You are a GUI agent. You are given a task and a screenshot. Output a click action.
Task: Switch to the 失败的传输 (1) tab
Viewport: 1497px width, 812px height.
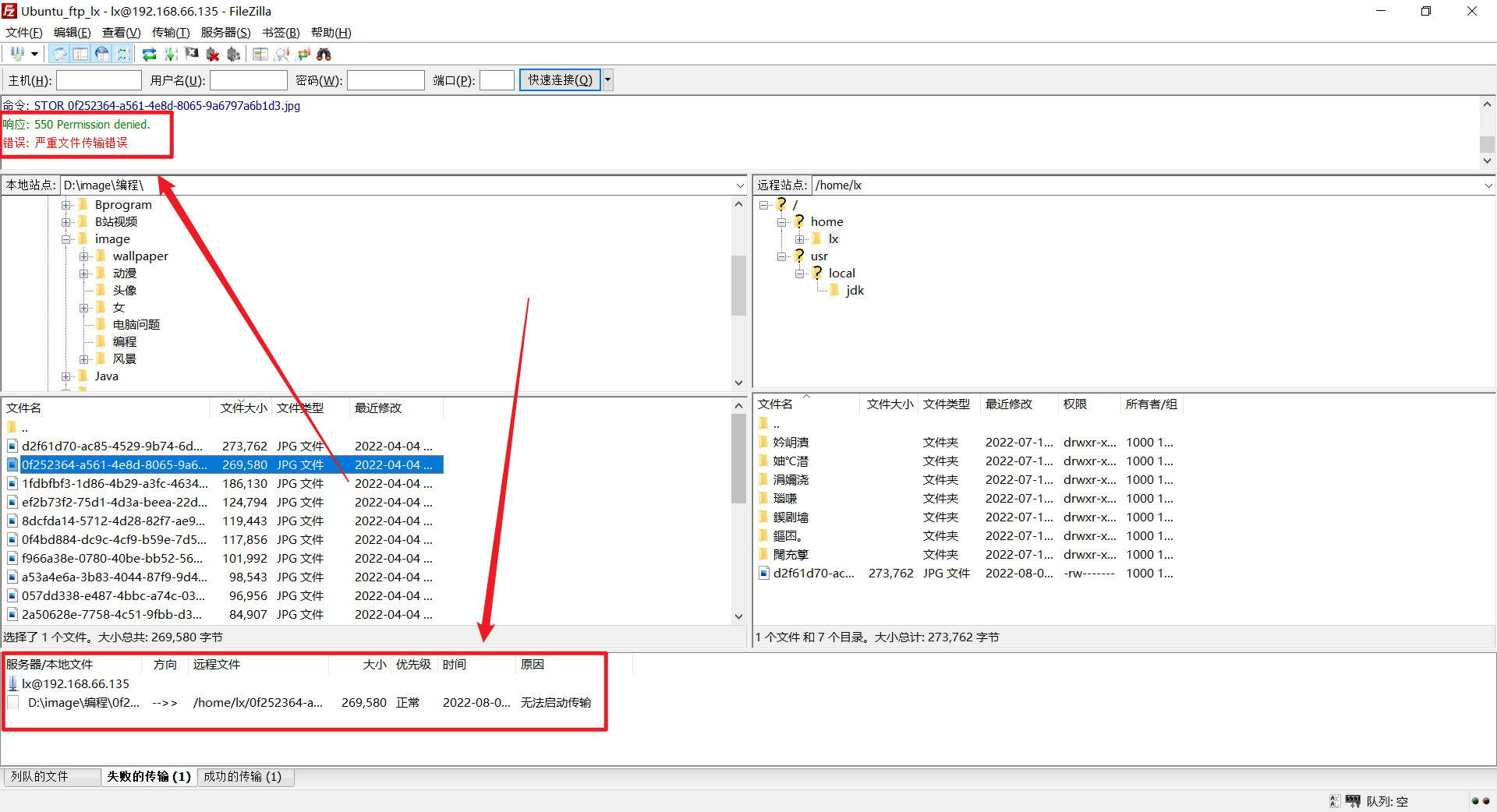pos(149,777)
